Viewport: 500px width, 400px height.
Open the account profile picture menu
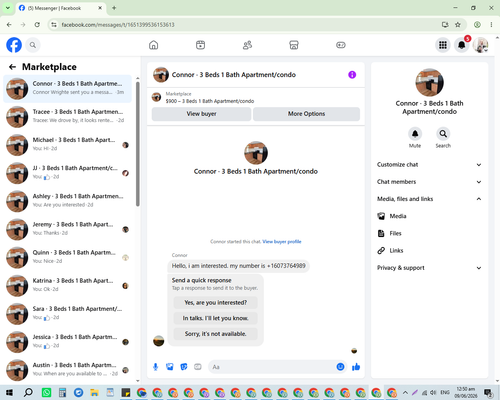pyautogui.click(x=481, y=45)
